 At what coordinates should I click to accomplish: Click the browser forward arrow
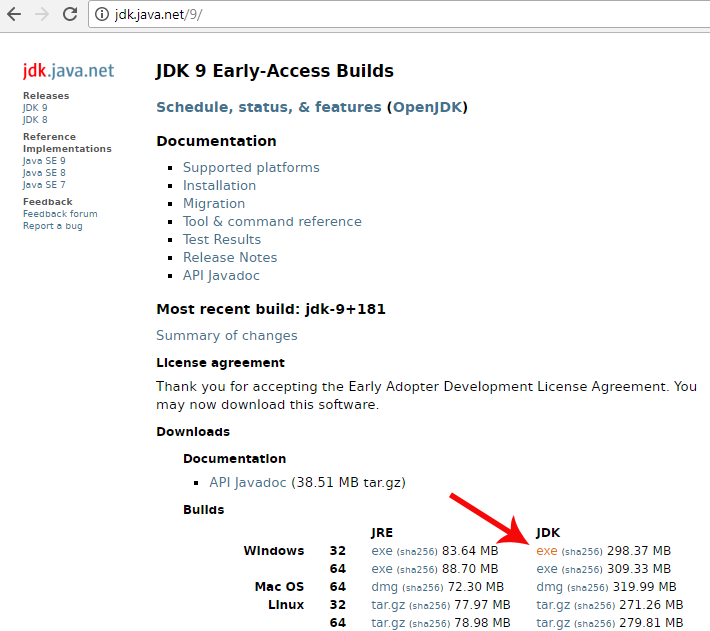tap(42, 14)
